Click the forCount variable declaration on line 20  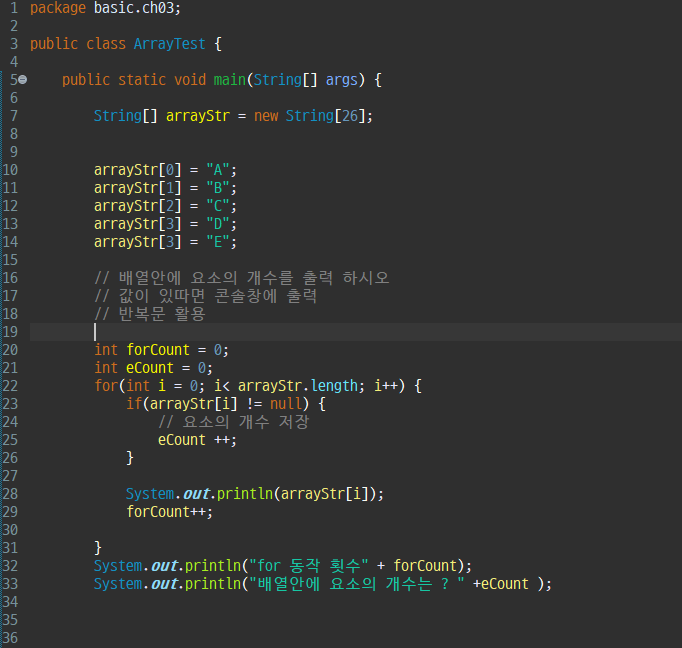click(158, 350)
